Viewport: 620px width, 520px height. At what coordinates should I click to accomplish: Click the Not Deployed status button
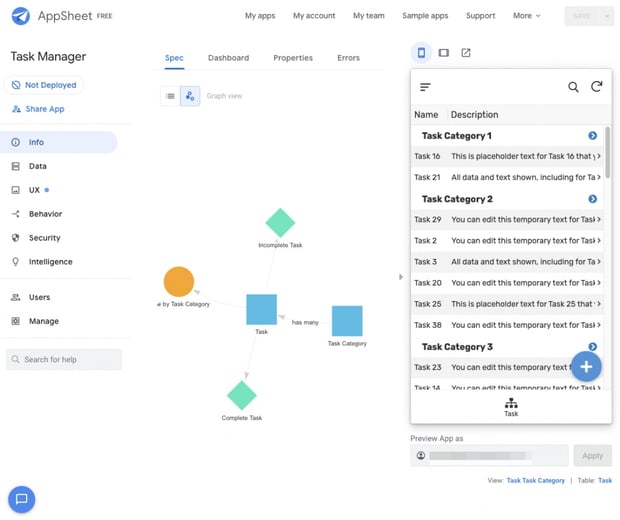[x=44, y=85]
